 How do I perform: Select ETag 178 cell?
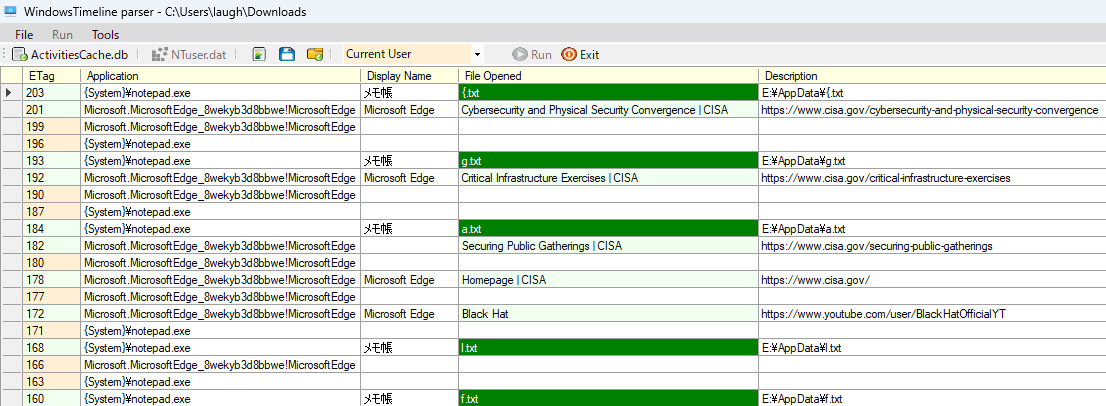tap(52, 280)
